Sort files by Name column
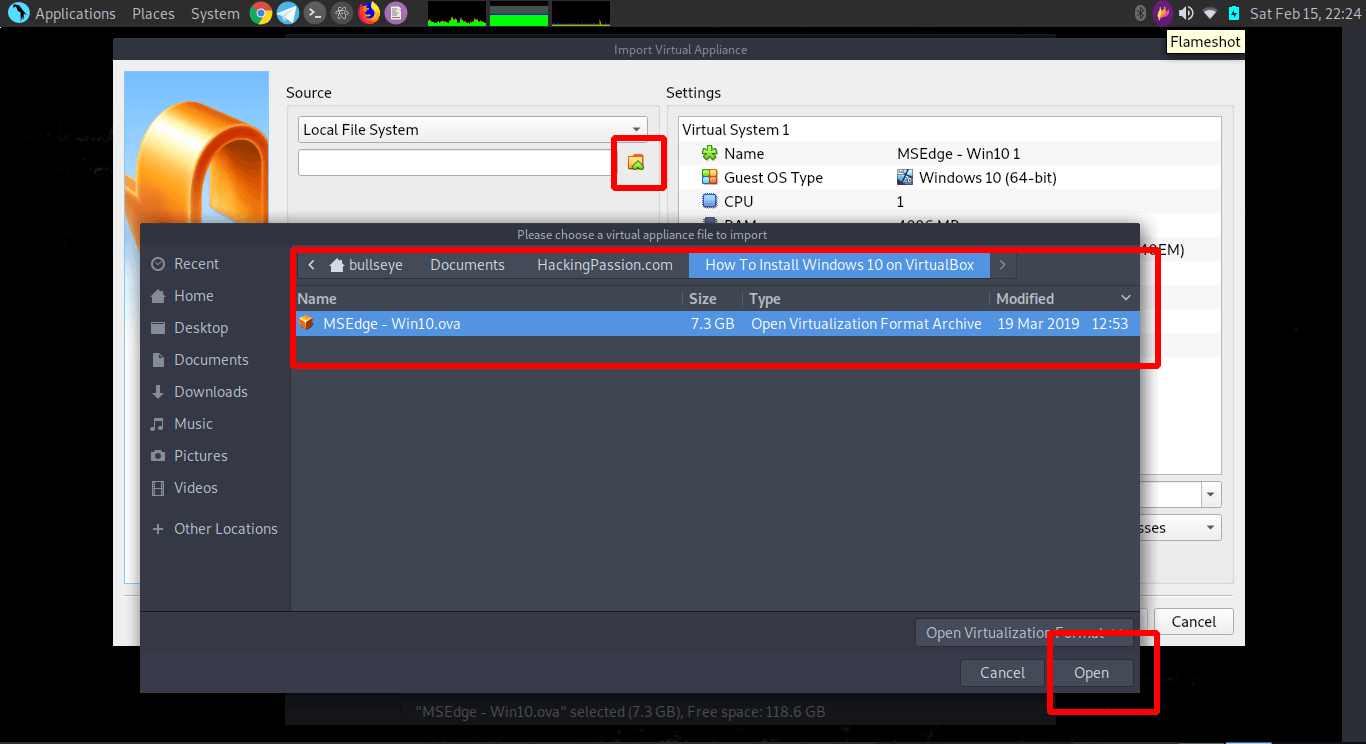Image resolution: width=1366 pixels, height=744 pixels. [488, 298]
